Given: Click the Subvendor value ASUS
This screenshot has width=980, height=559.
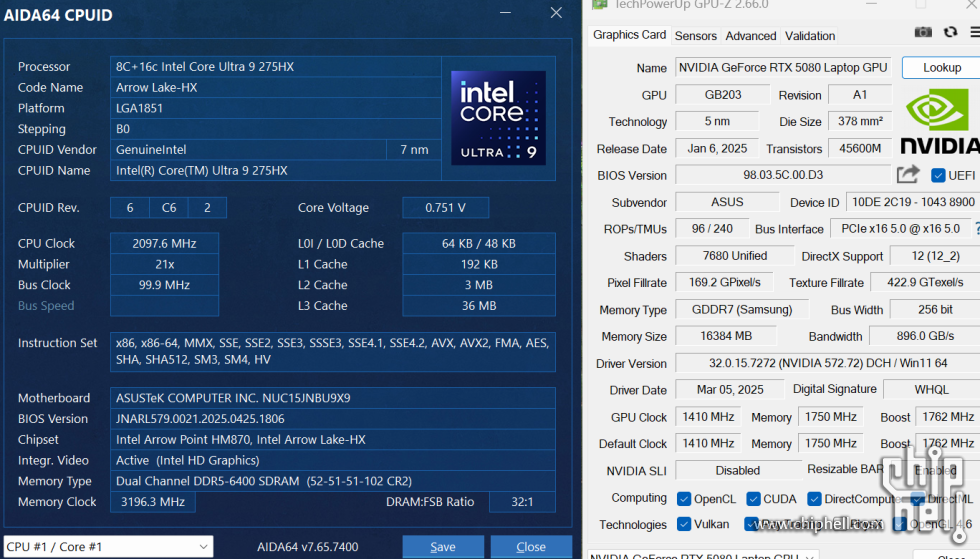Looking at the screenshot, I should [x=728, y=202].
